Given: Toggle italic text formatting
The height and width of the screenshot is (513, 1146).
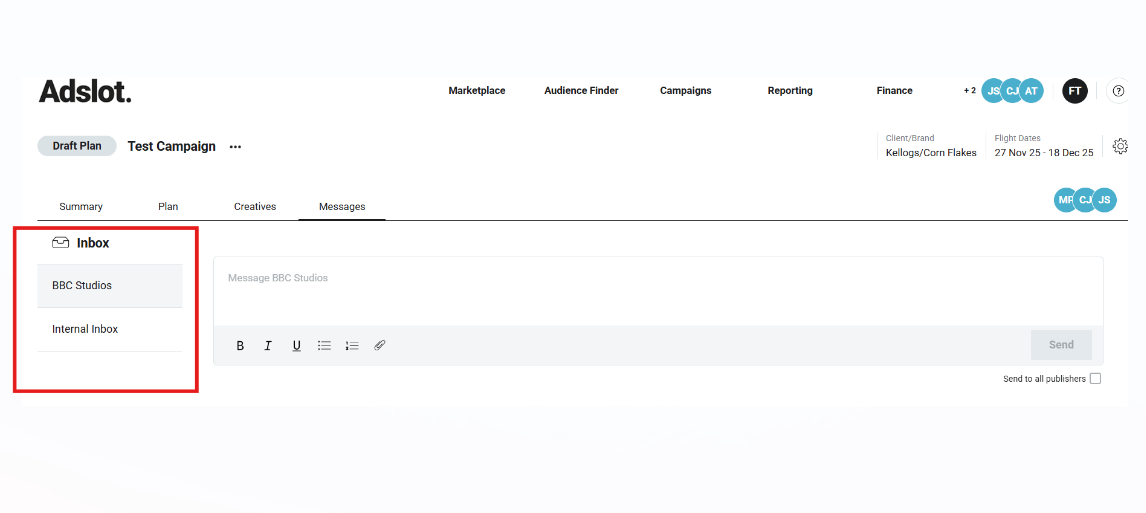Looking at the screenshot, I should (268, 346).
